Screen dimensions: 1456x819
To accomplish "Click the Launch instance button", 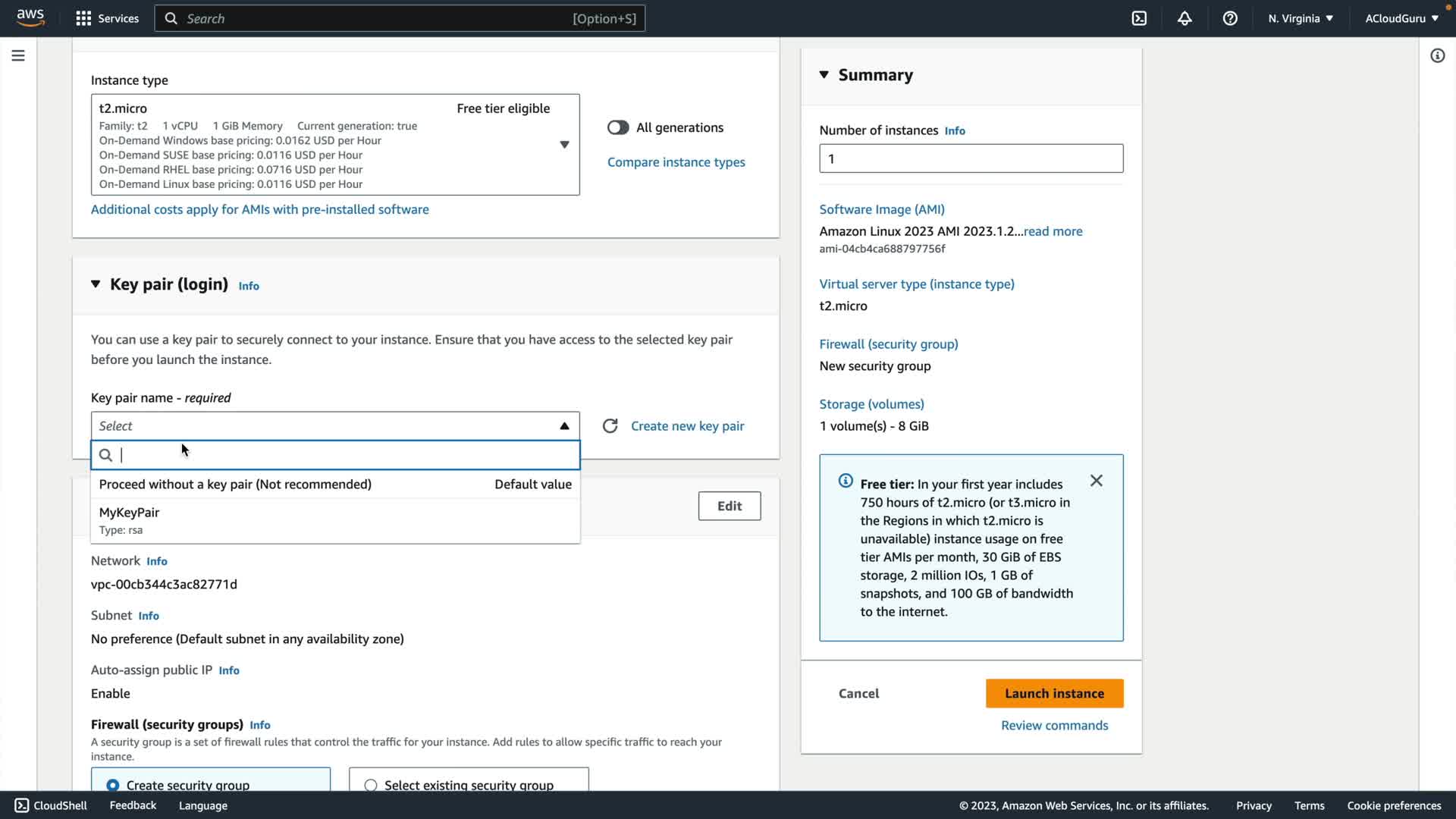I will point(1054,693).
